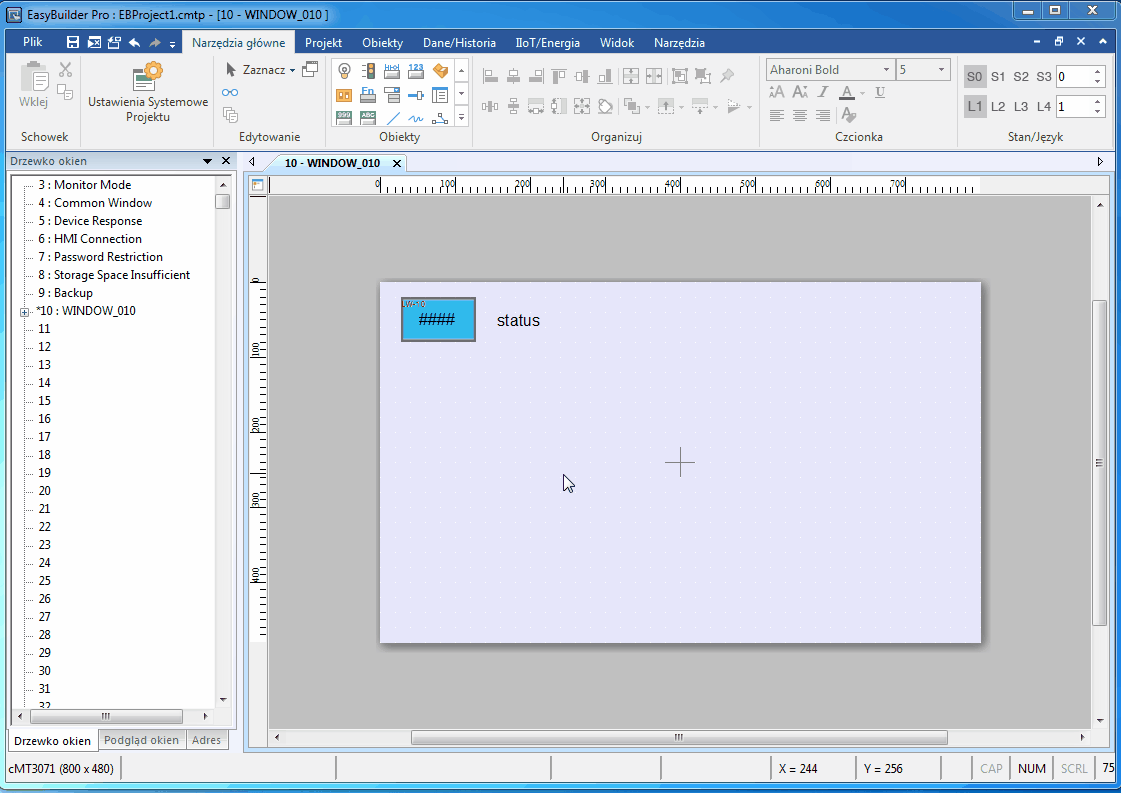Viewport: 1121px width, 793px height.
Task: Select language L3
Action: (x=1021, y=107)
